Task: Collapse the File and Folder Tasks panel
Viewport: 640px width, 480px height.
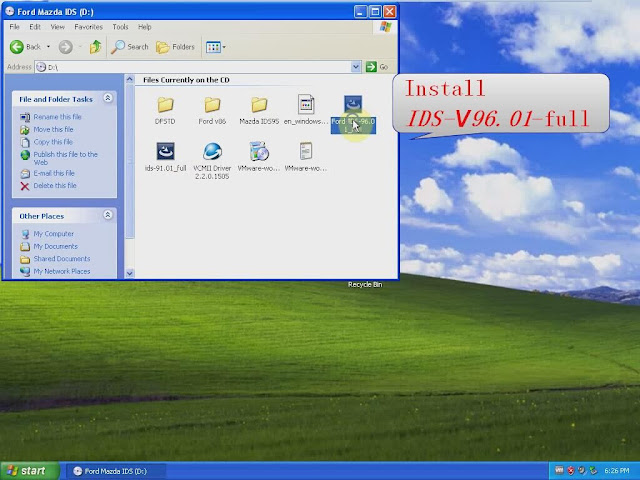Action: click(x=108, y=98)
